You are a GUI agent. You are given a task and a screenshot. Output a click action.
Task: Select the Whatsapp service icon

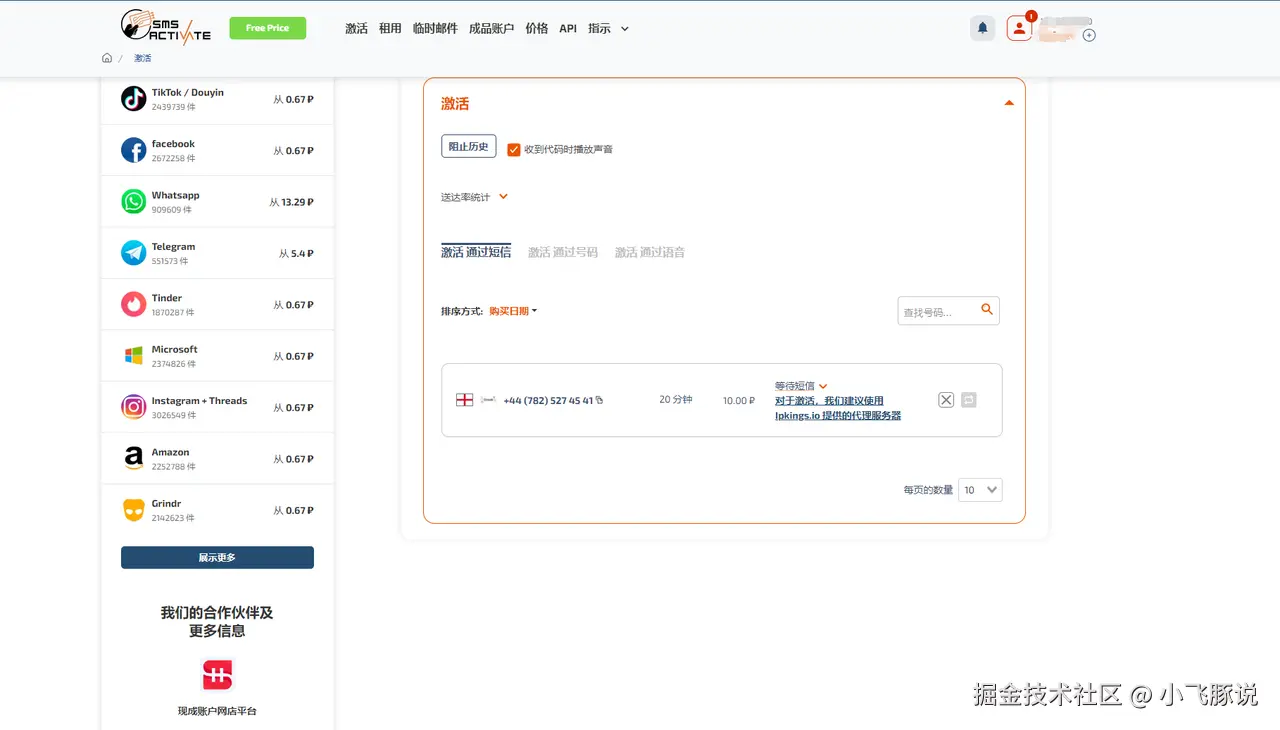(x=134, y=201)
